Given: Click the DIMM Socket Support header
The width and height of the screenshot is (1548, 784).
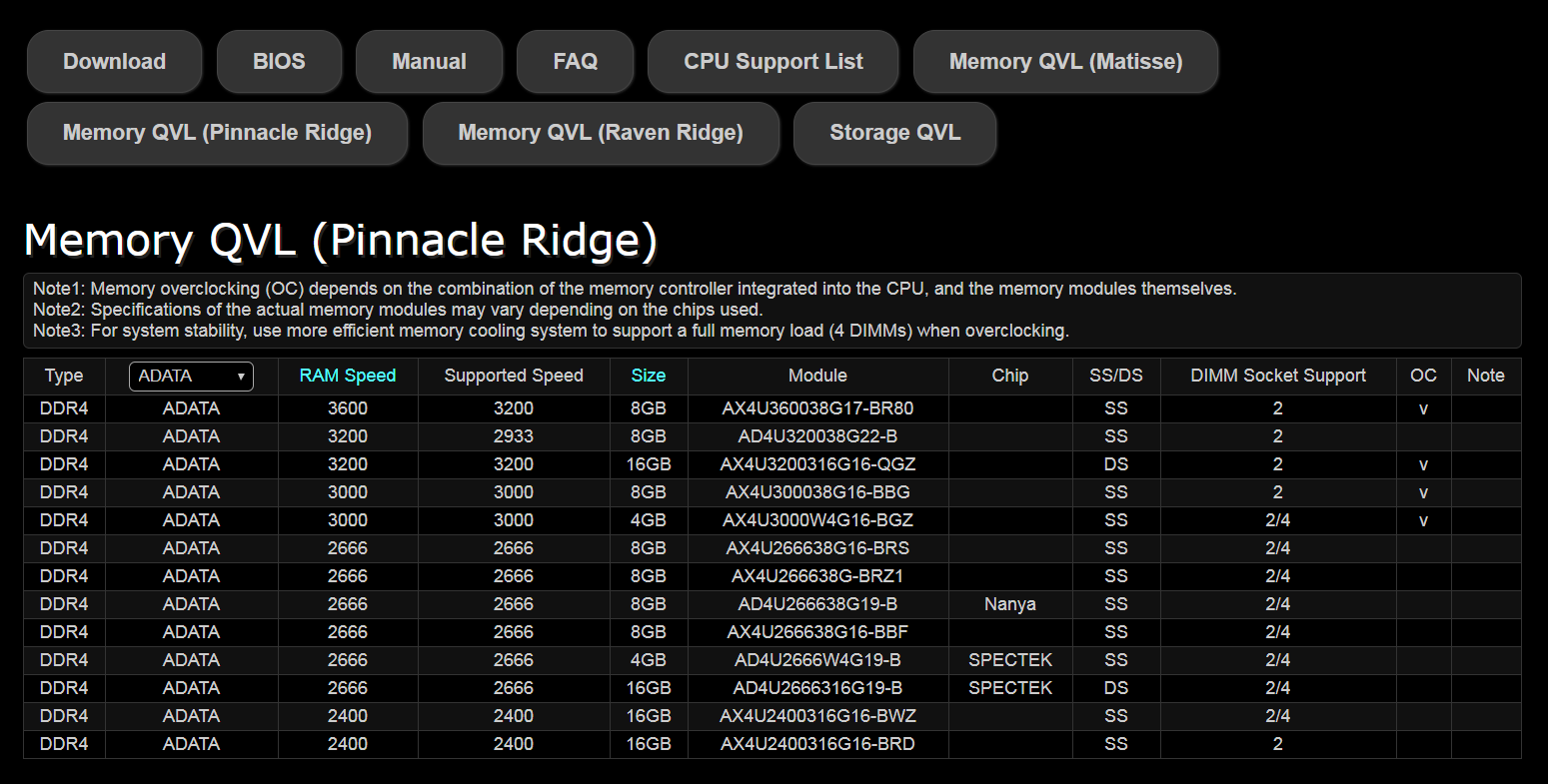Looking at the screenshot, I should [x=1277, y=376].
